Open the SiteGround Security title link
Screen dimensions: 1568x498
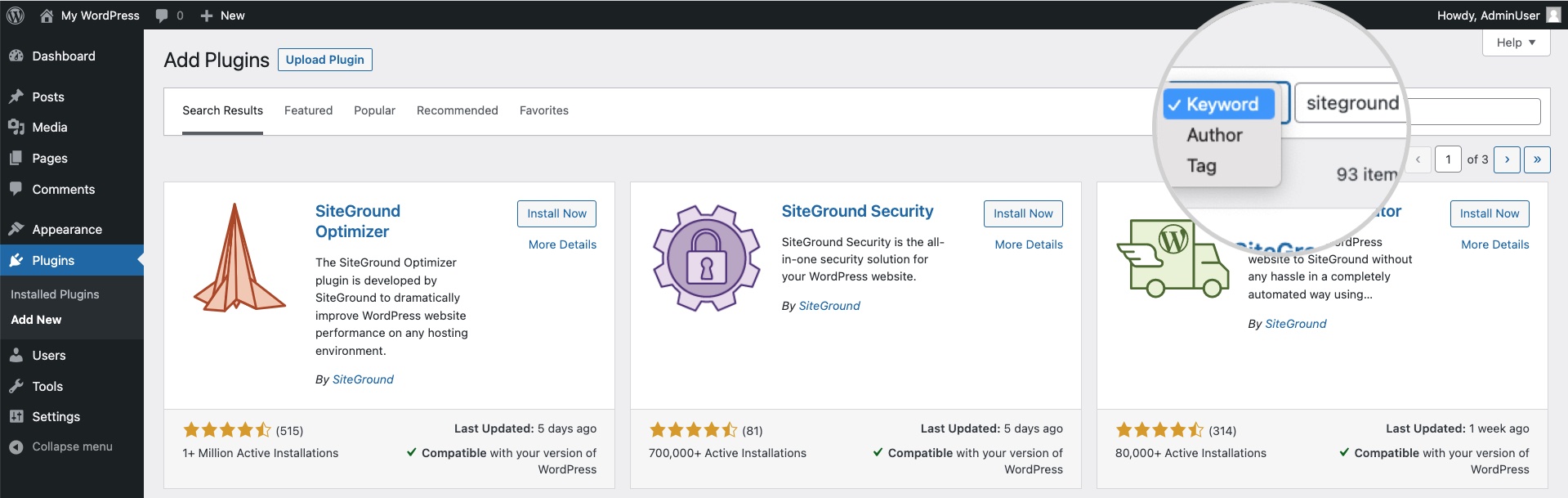point(857,211)
